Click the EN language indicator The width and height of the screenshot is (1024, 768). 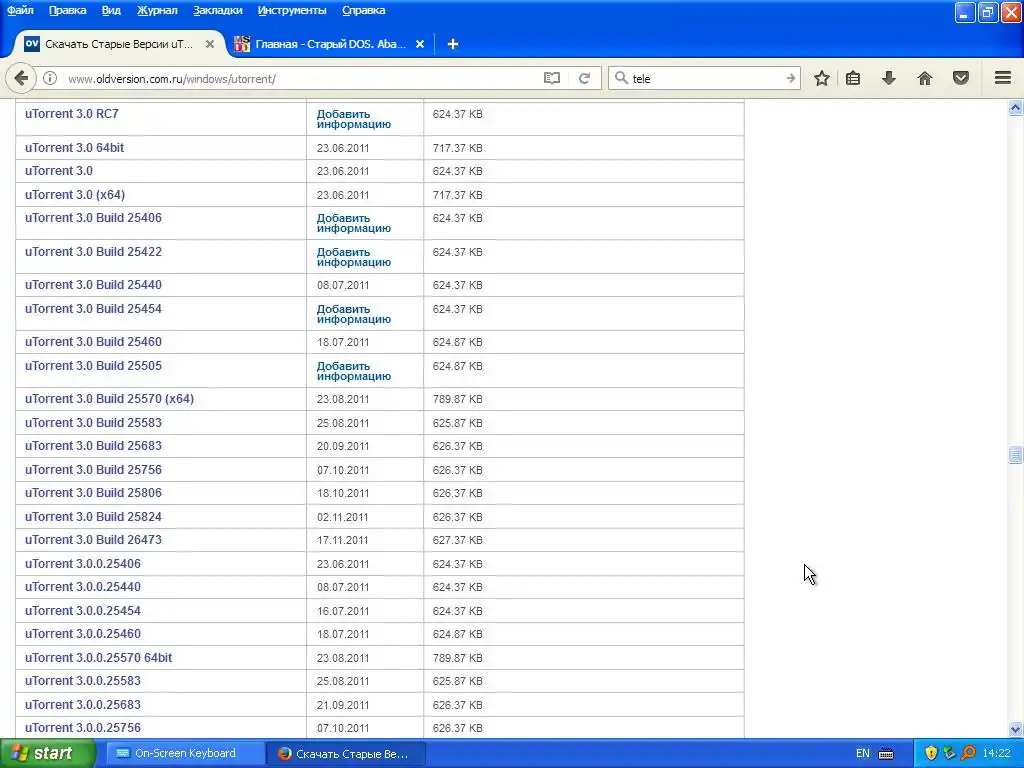click(863, 754)
